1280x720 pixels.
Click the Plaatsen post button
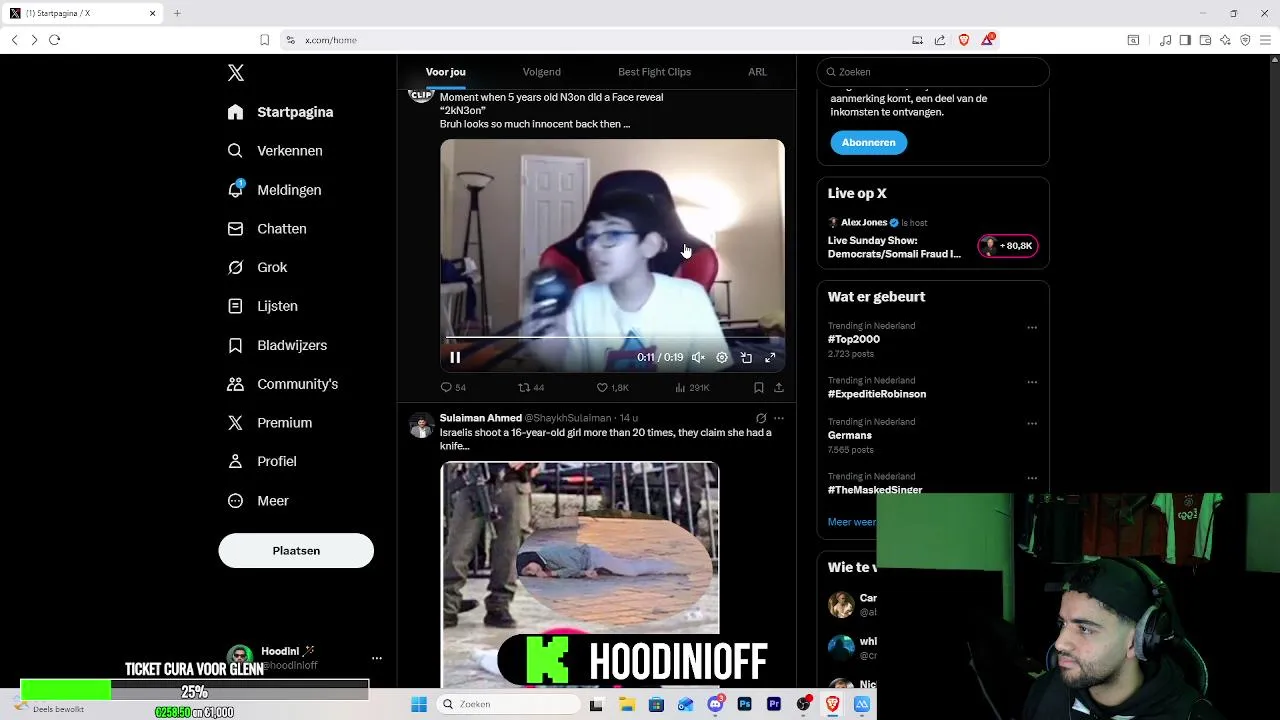point(296,551)
